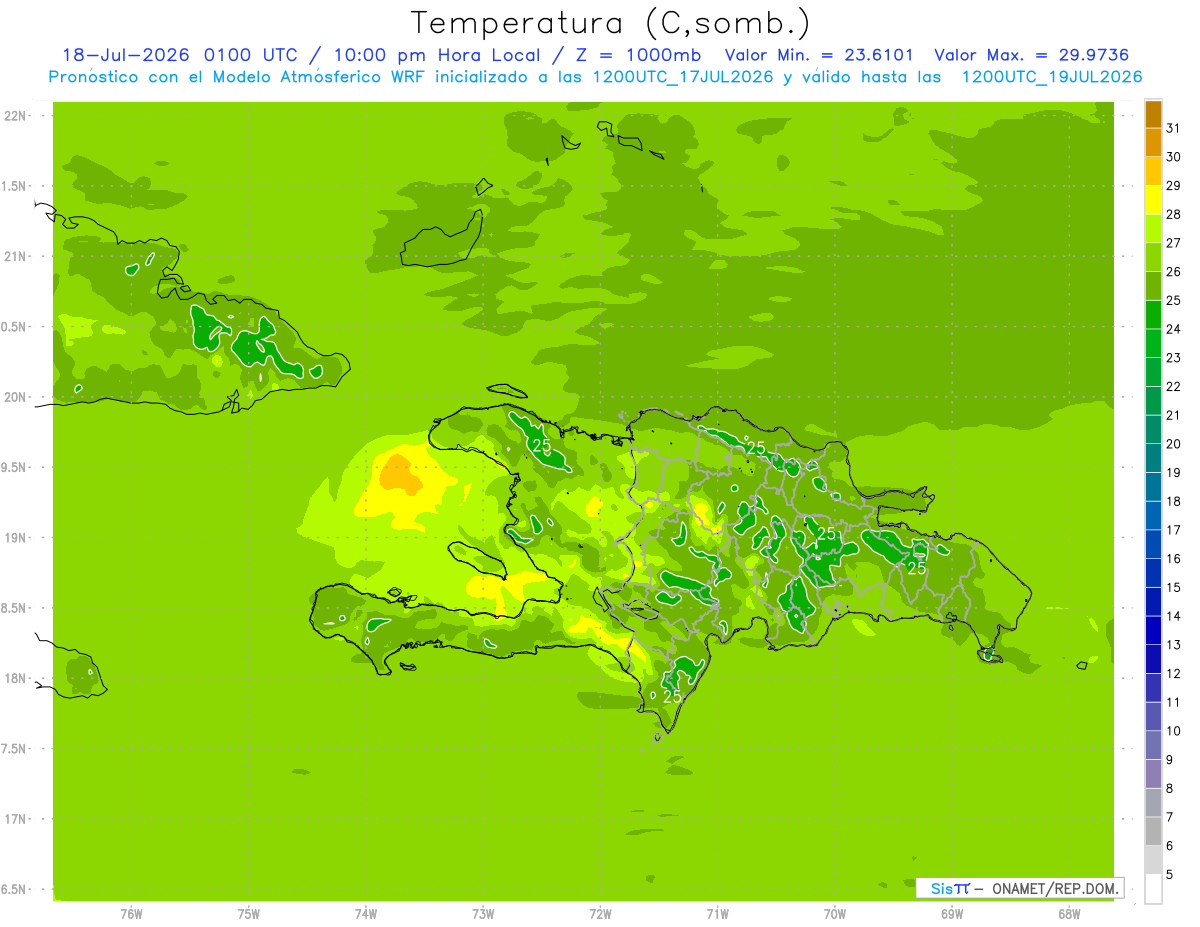Click "Valor Max. = 29.9736" in header
Viewport: 1200px width, 927px height.
[1031, 55]
